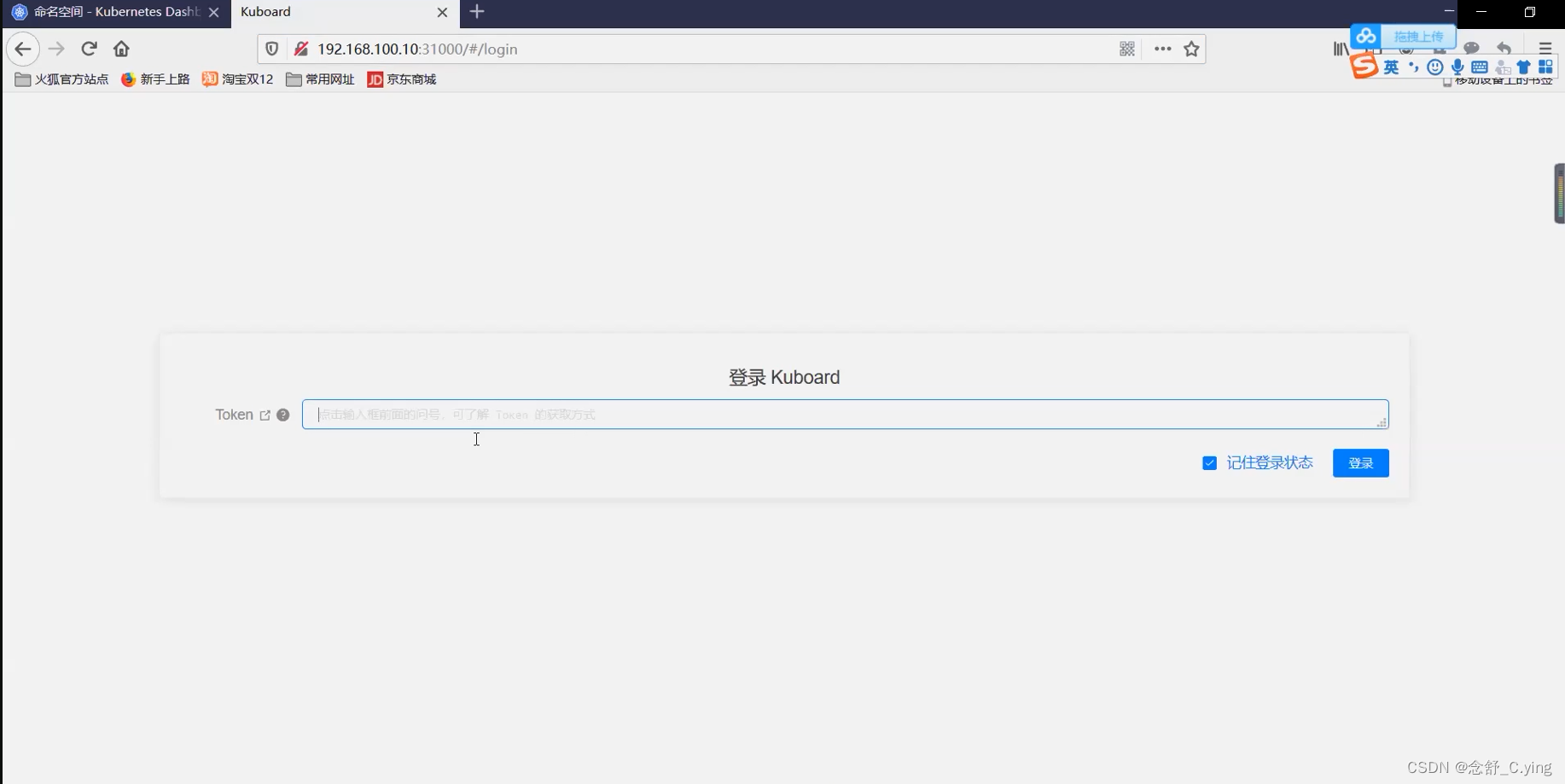Minimize the browser window

click(x=1481, y=12)
